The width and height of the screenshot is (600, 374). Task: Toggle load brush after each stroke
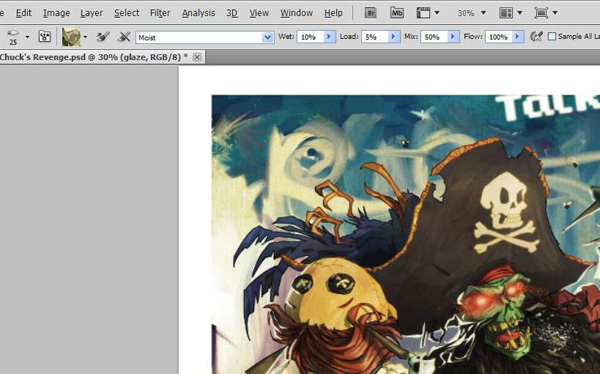tap(103, 37)
